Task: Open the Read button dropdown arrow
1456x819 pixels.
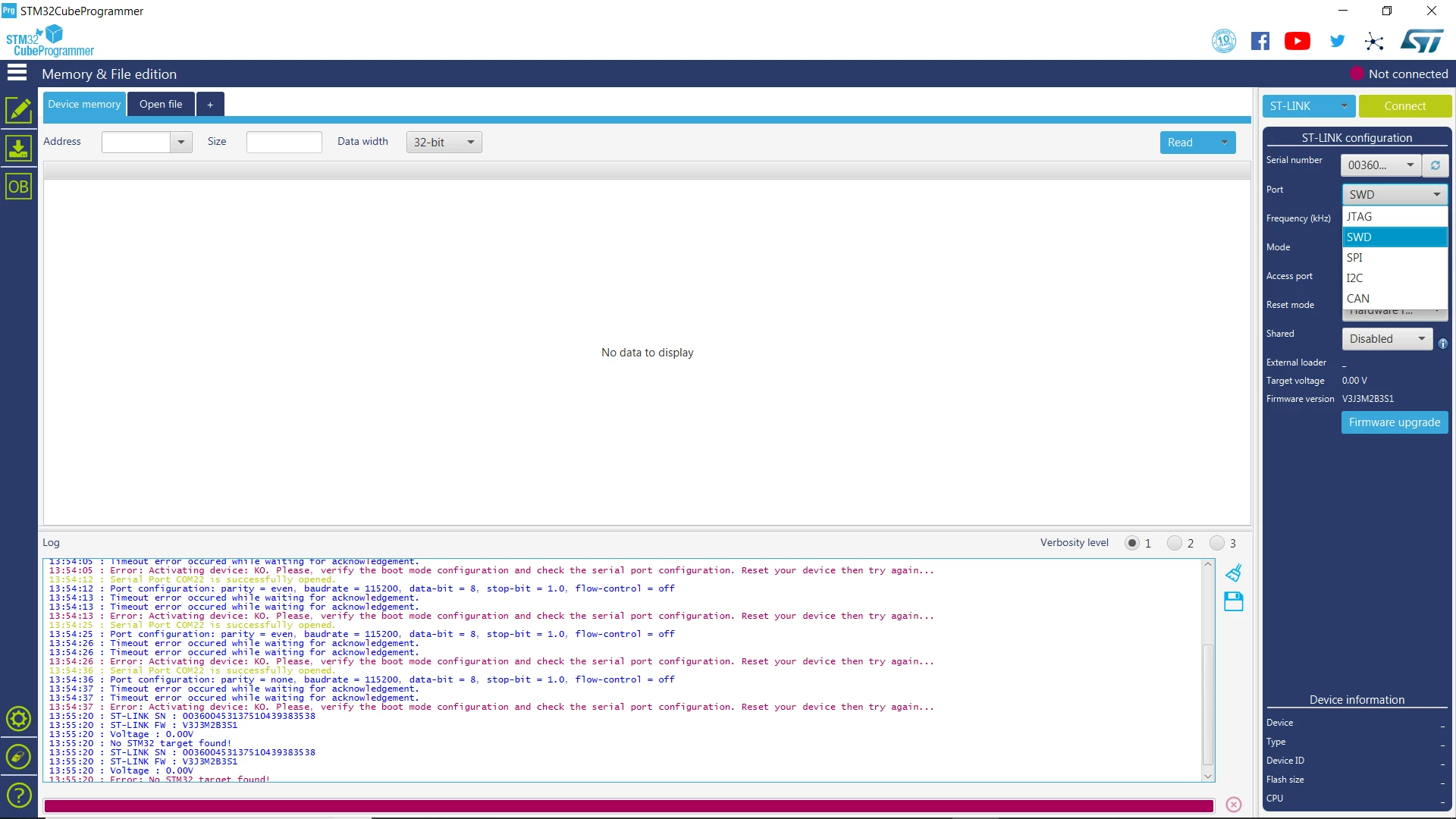Action: pyautogui.click(x=1224, y=143)
